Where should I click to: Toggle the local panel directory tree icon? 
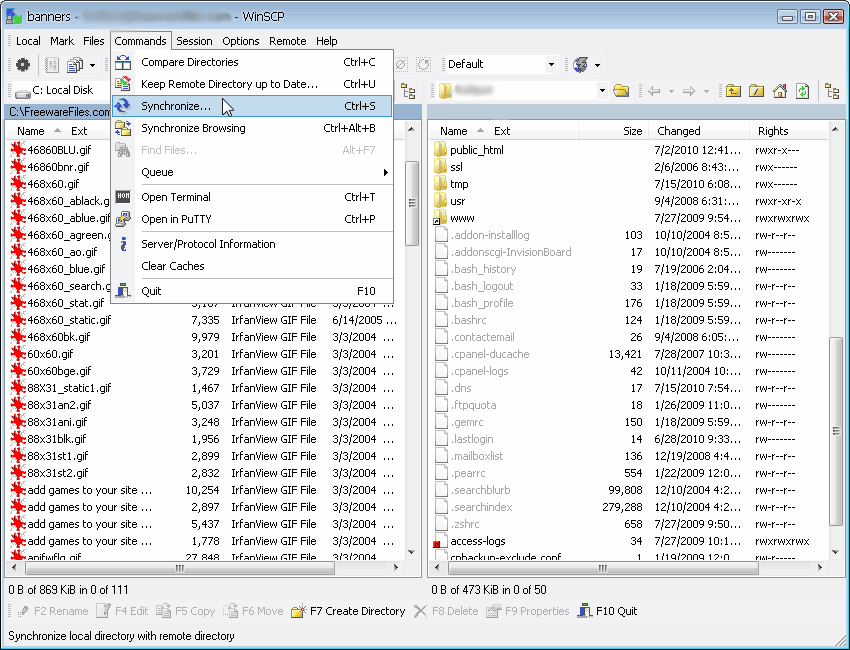pos(408,91)
